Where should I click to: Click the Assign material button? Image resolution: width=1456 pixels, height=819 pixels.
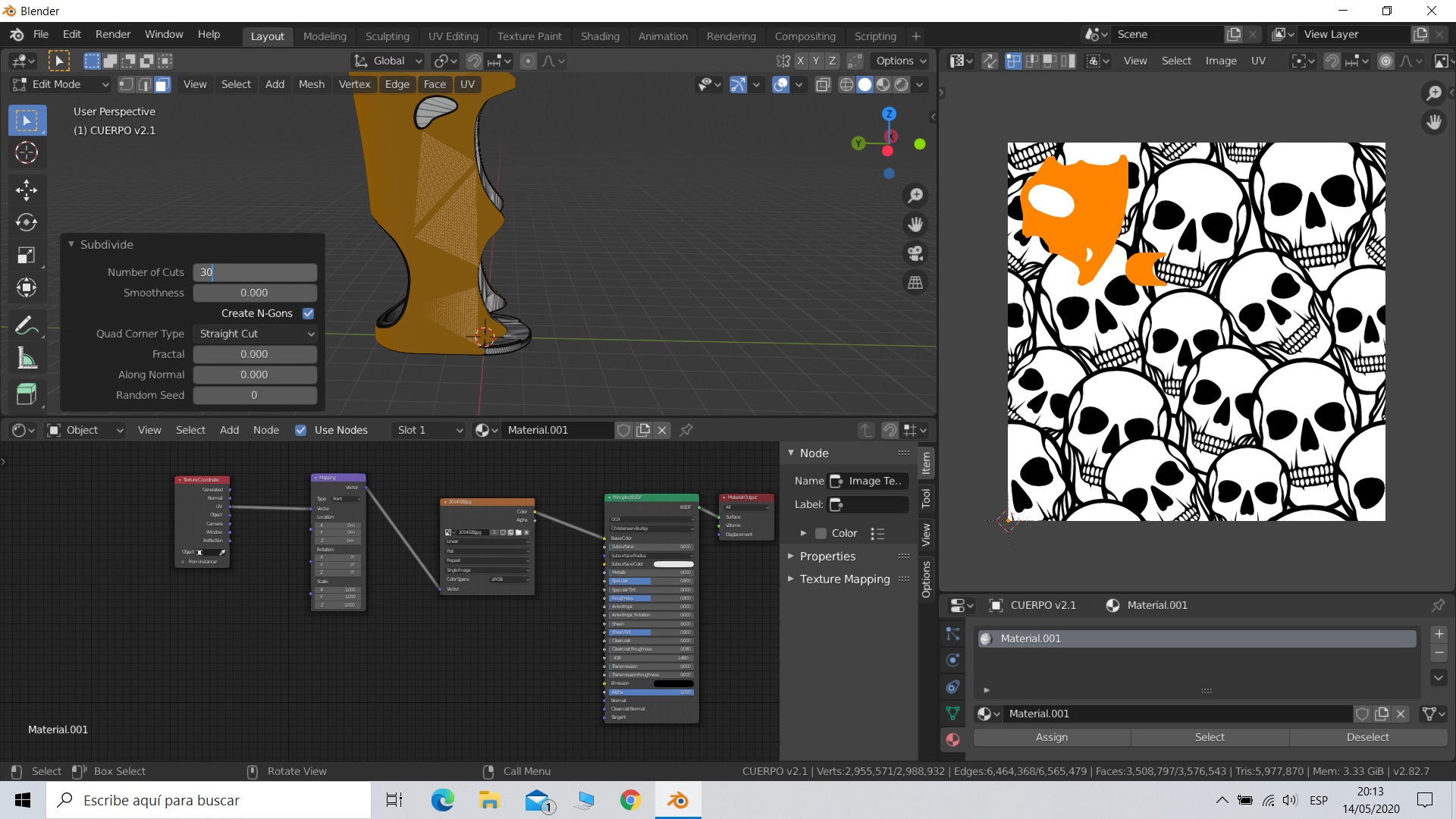click(x=1051, y=737)
